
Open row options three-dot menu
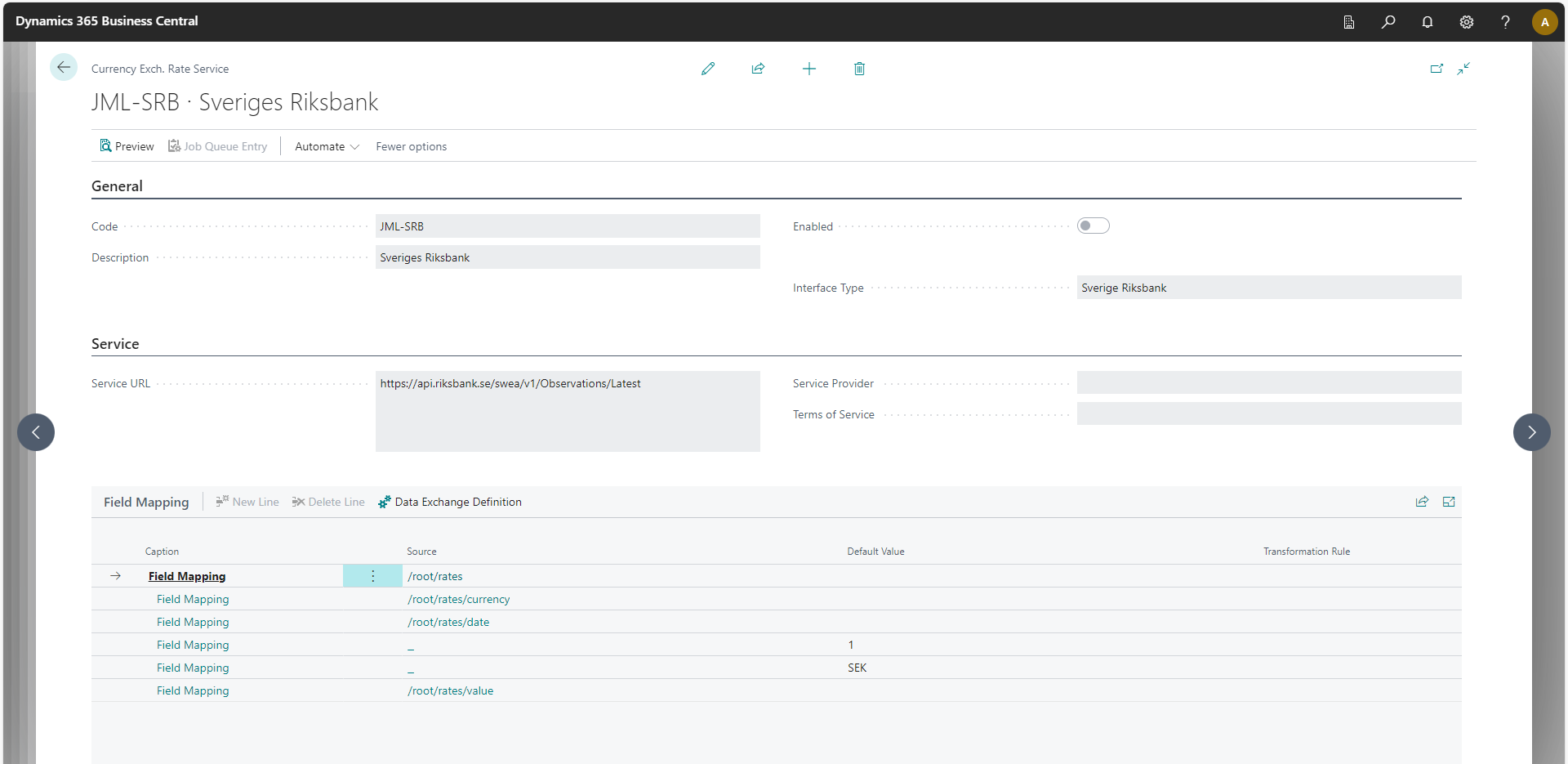pos(372,576)
